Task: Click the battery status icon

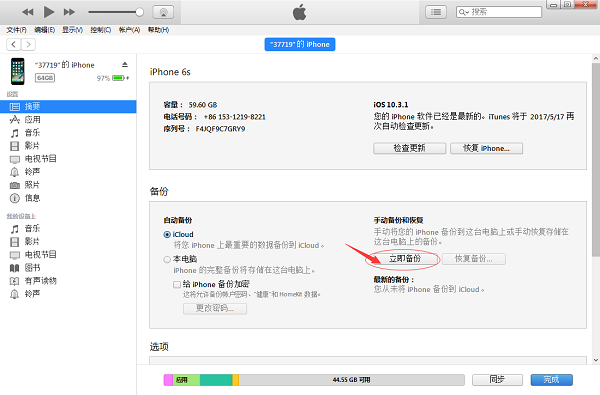Action: [x=118, y=78]
